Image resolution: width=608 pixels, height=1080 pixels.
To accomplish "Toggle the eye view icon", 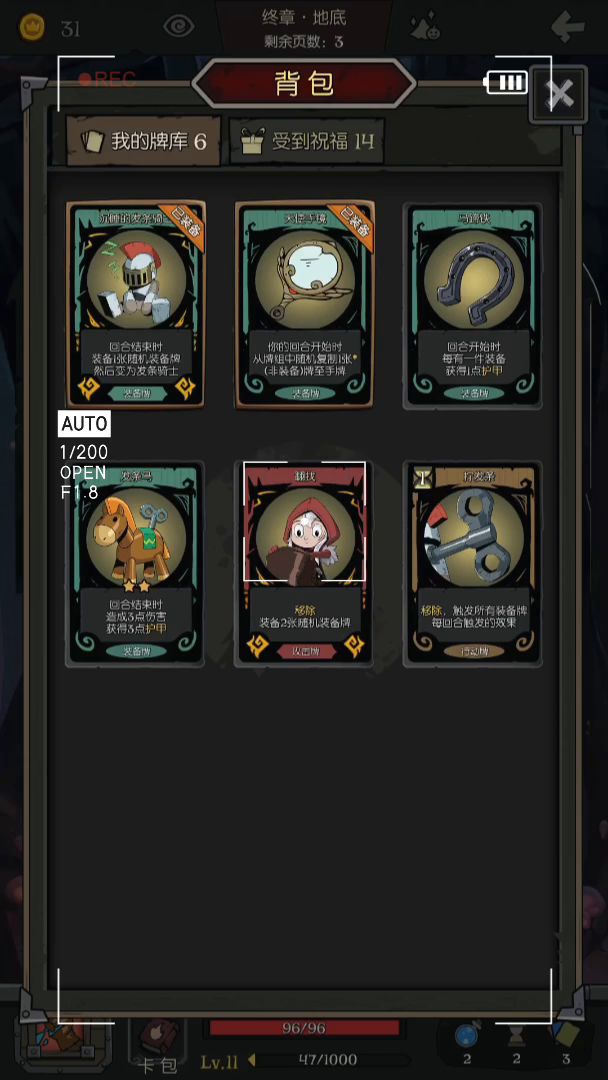I will [x=179, y=27].
